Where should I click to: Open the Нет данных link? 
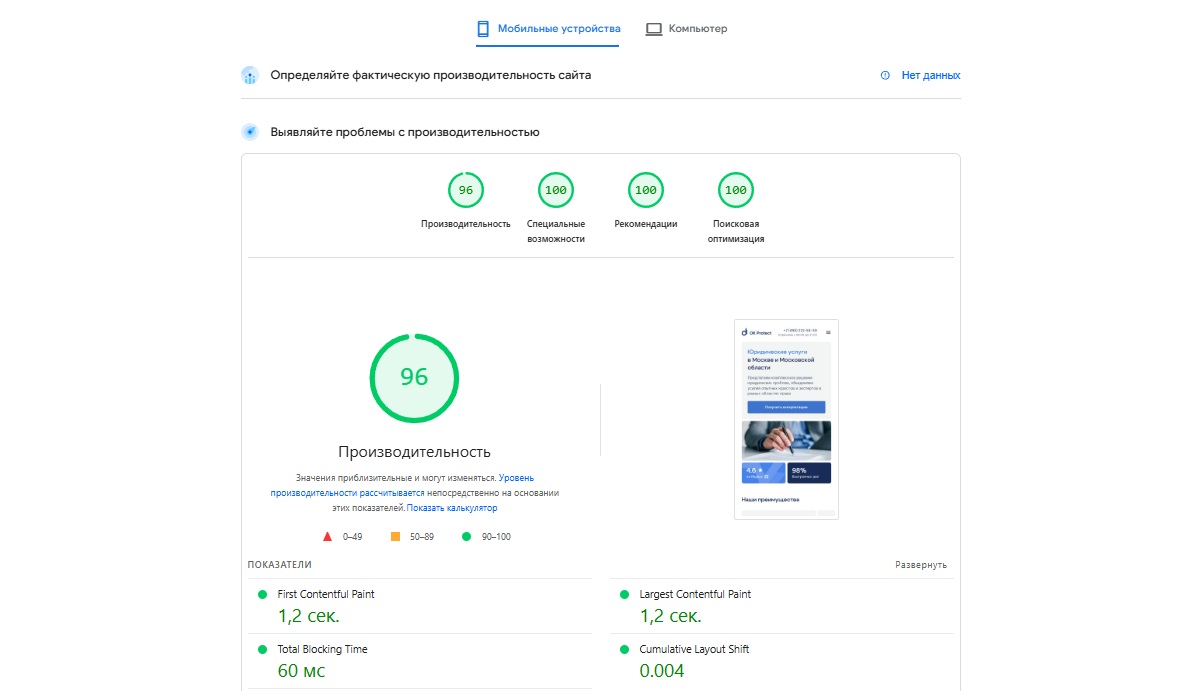tap(930, 75)
